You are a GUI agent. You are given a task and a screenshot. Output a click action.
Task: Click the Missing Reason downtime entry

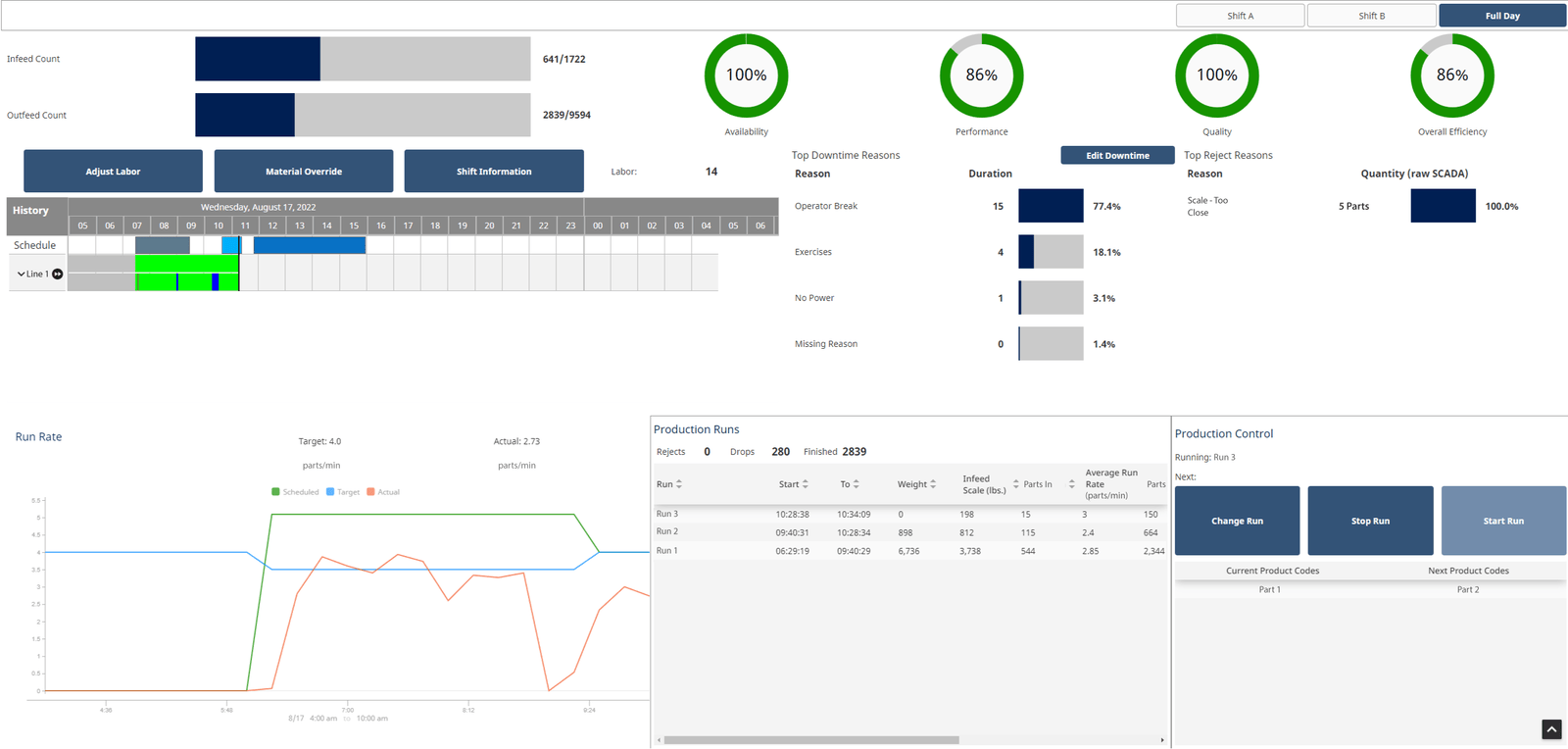coord(826,344)
